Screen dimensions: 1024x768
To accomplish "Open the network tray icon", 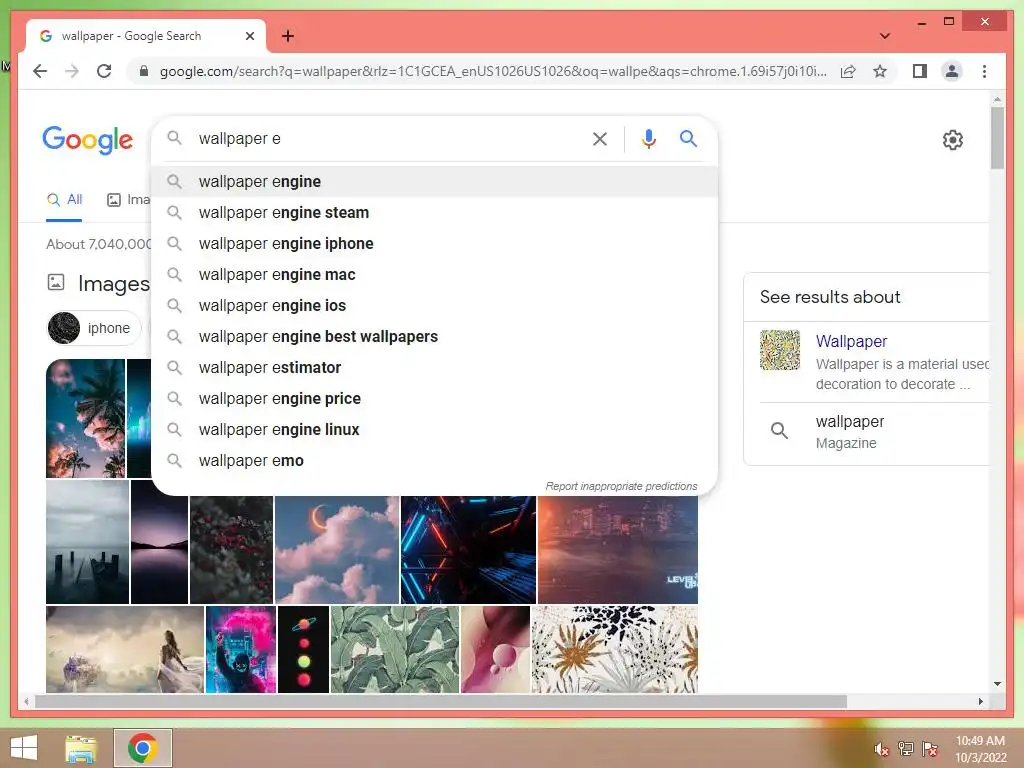I will (905, 749).
